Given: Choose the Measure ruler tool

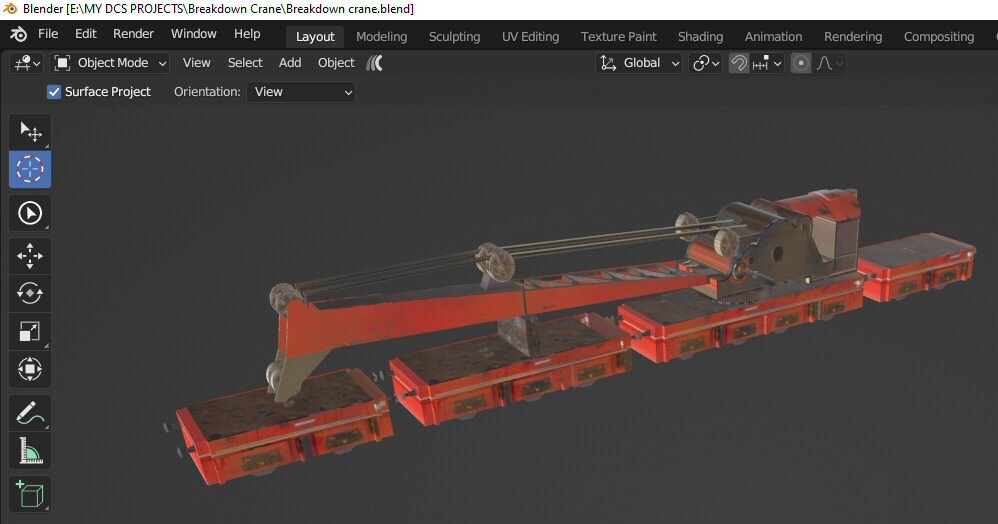Looking at the screenshot, I should coord(30,451).
